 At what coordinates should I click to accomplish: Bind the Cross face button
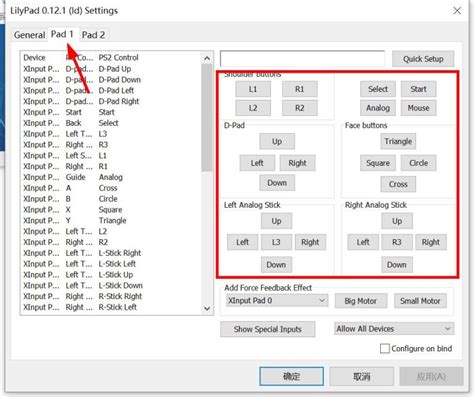pos(398,184)
